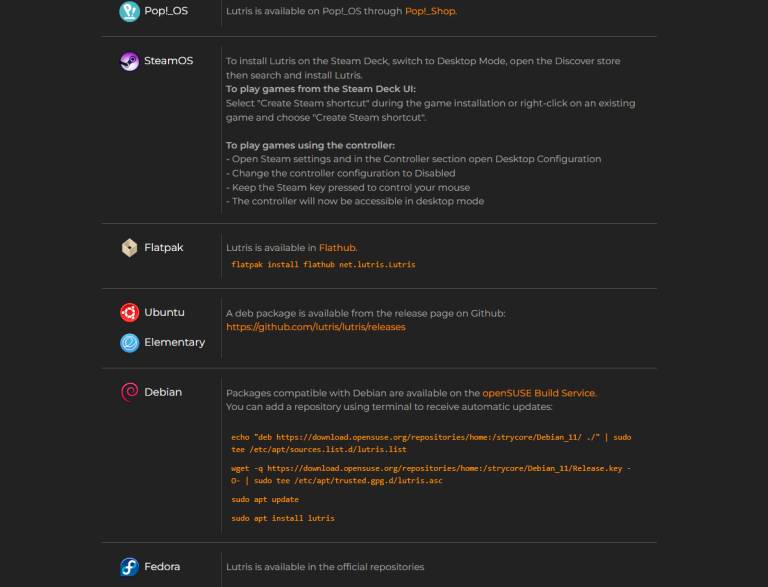Open the Pop!_Shop link
The image size is (768, 587).
pyautogui.click(x=430, y=11)
